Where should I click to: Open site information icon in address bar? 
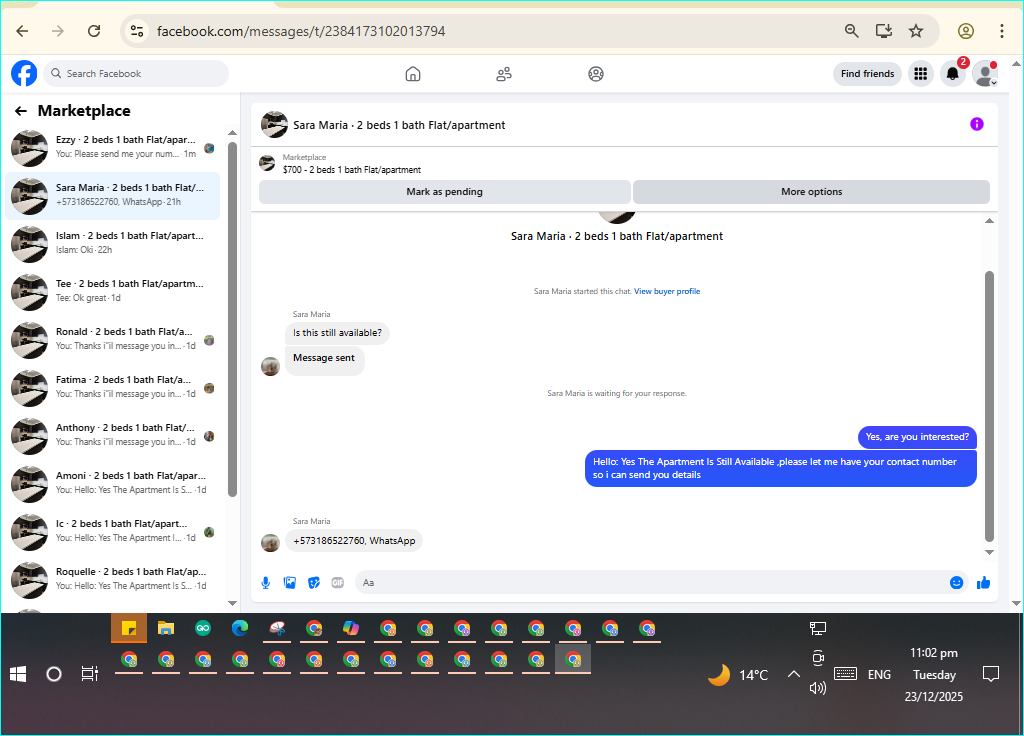[x=136, y=31]
